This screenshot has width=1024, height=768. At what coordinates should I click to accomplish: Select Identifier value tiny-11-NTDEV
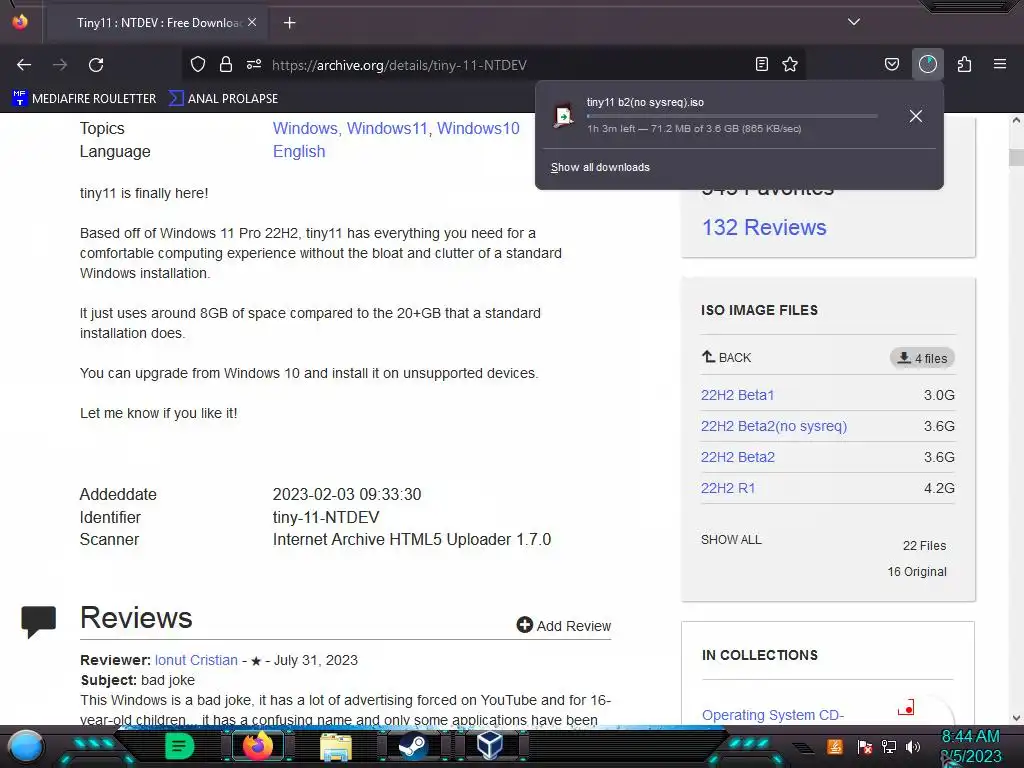325,517
